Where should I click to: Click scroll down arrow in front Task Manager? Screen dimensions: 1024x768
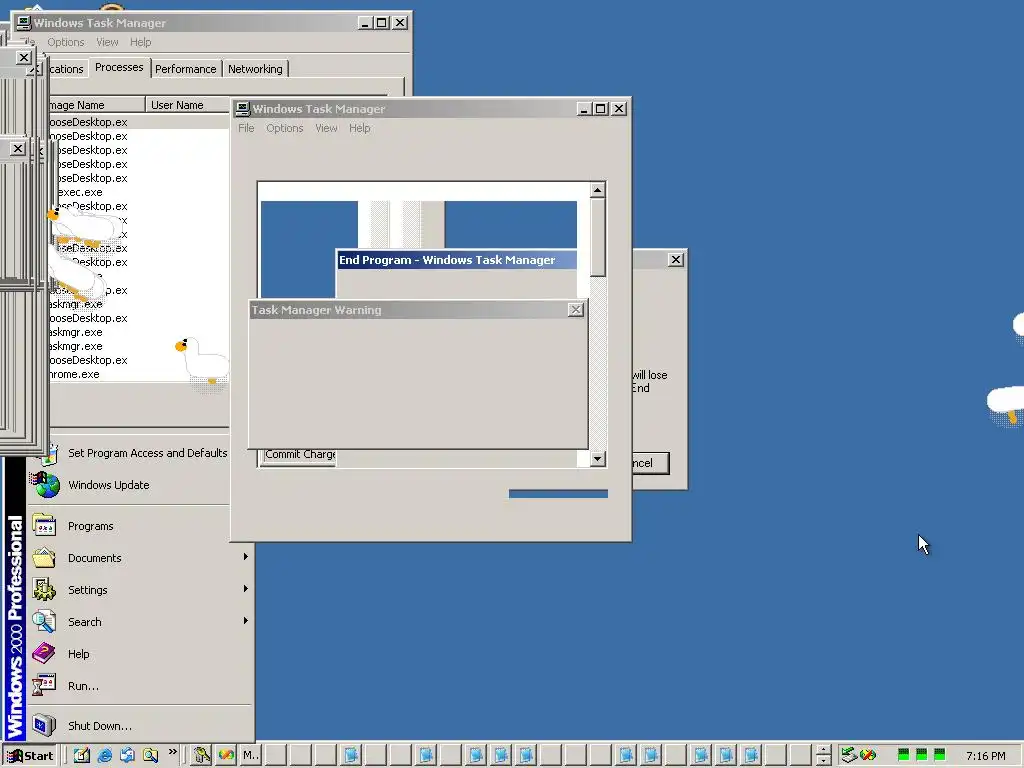(x=598, y=458)
